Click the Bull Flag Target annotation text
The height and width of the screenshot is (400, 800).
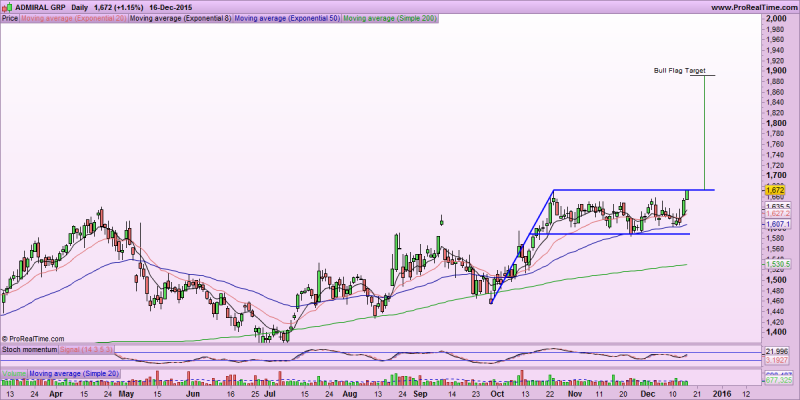click(x=679, y=71)
